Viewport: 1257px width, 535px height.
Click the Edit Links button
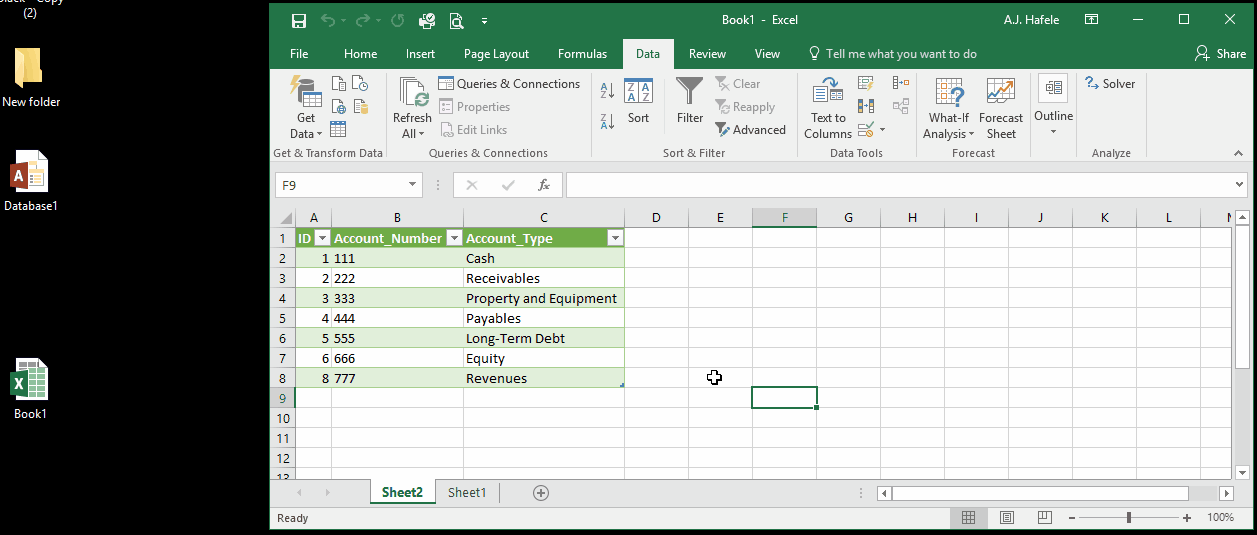point(472,130)
